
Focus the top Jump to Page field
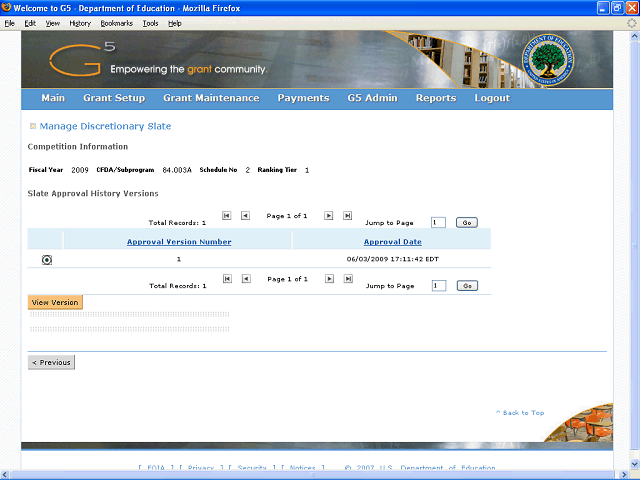coord(438,222)
